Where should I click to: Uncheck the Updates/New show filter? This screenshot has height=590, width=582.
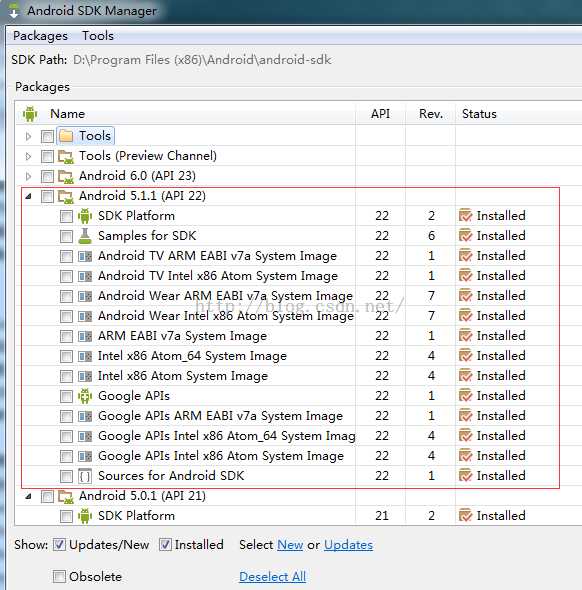[59, 544]
